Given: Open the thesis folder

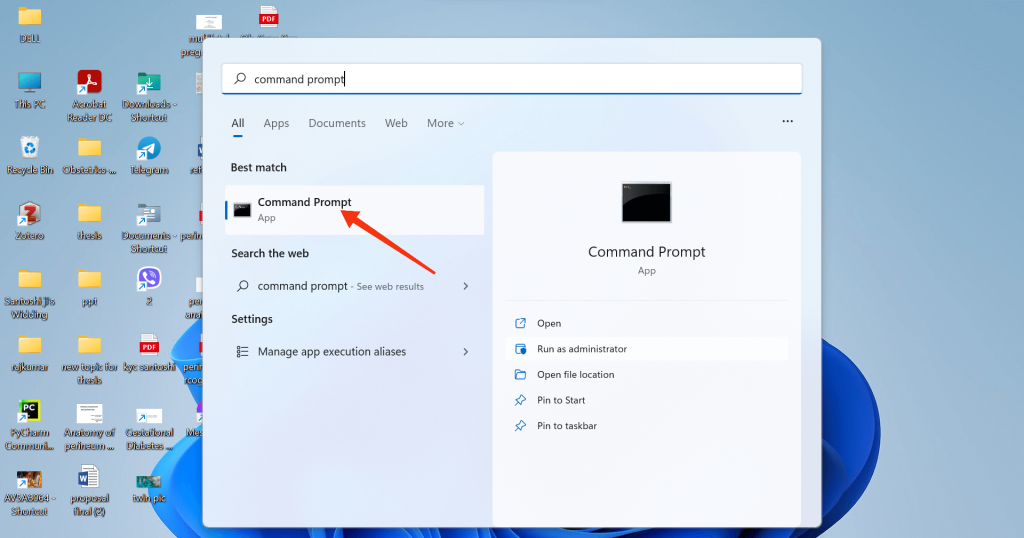Looking at the screenshot, I should point(89,222).
